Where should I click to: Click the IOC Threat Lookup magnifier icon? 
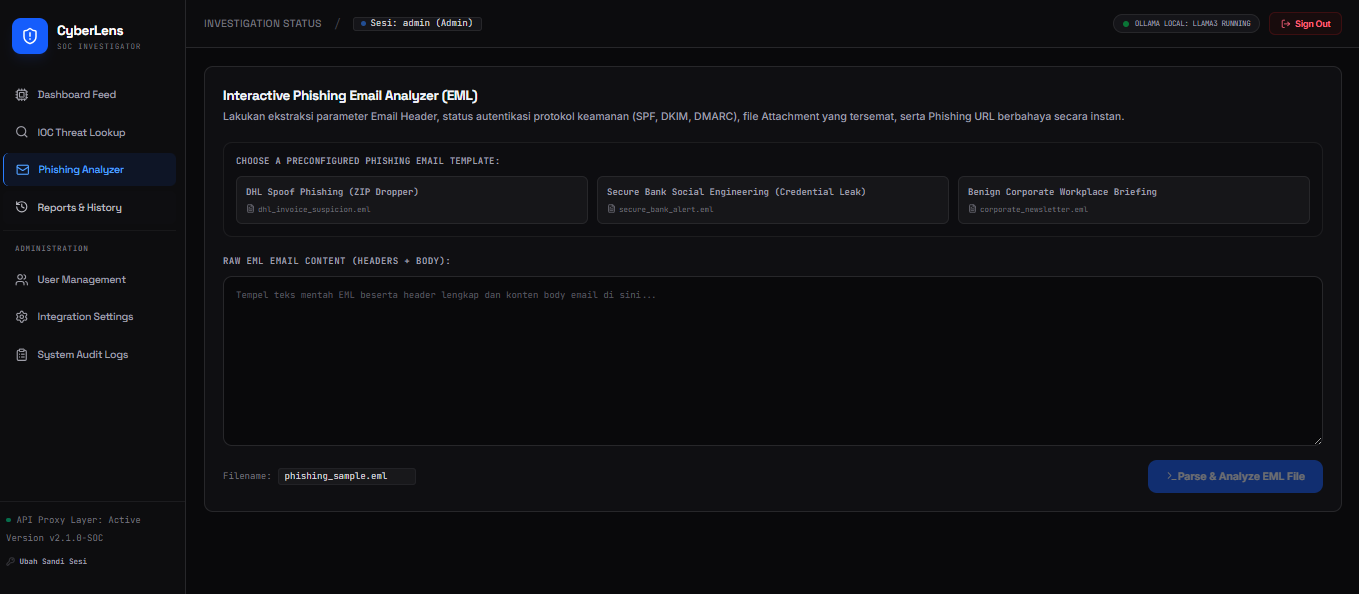pos(22,132)
